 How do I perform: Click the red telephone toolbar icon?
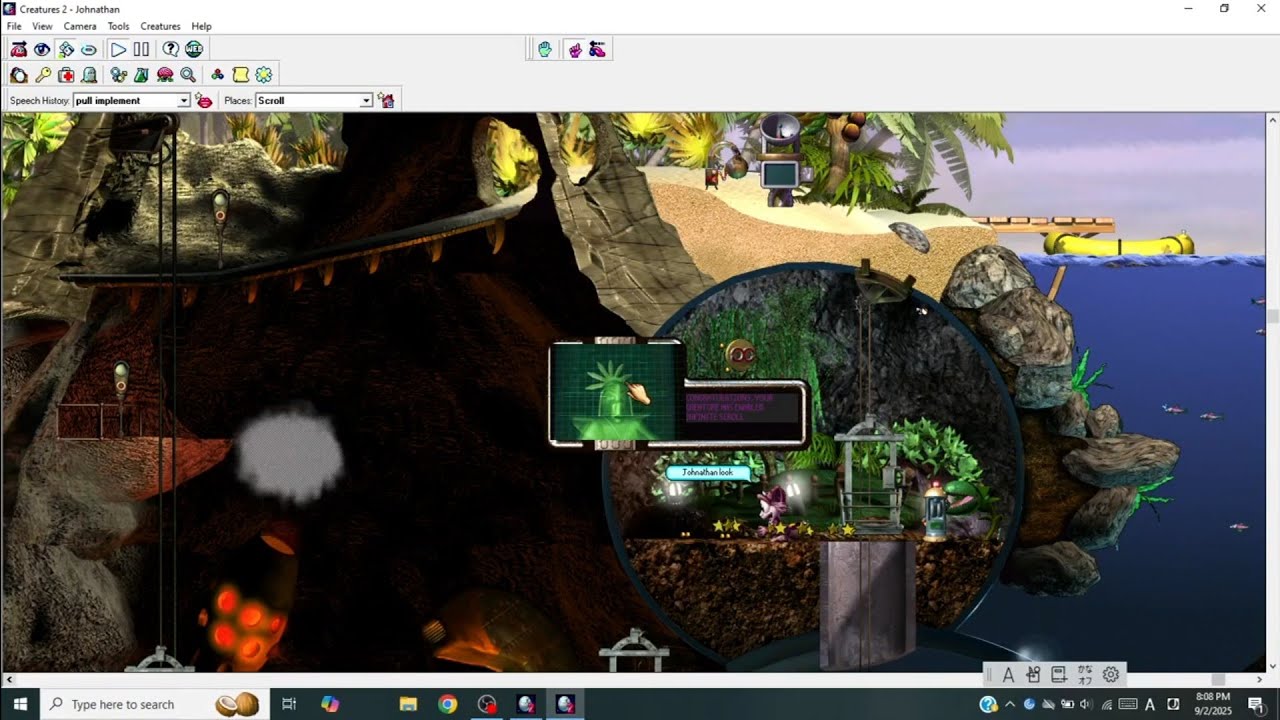[x=19, y=49]
